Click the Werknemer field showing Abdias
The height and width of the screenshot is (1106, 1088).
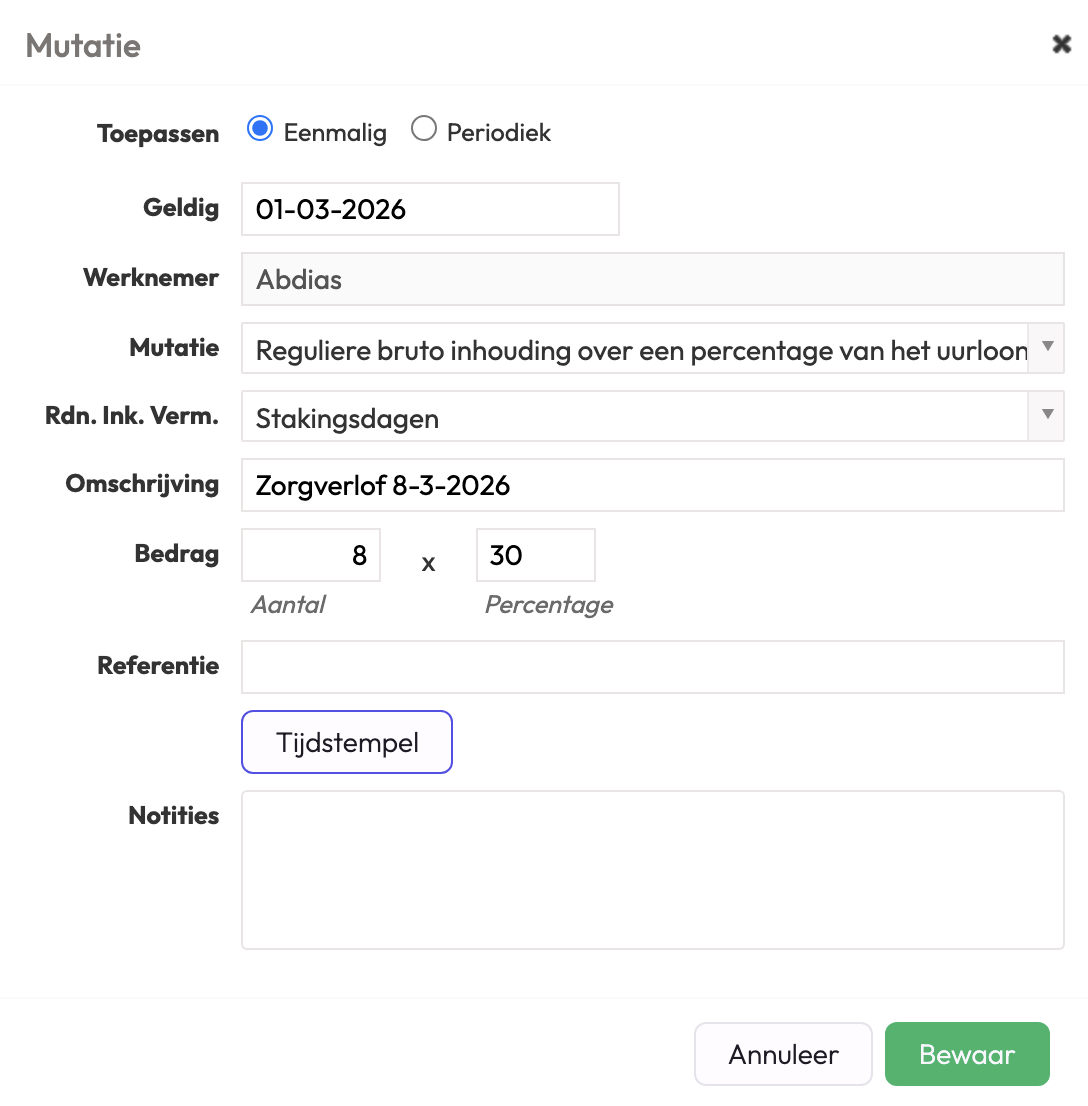click(652, 279)
